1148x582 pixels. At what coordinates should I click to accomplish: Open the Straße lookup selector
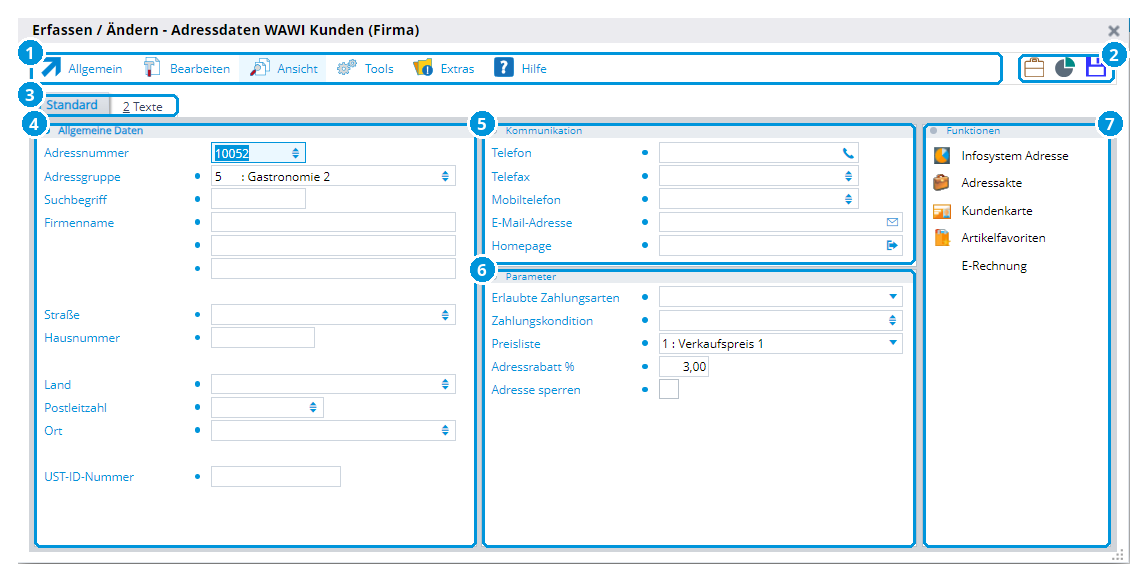445,315
